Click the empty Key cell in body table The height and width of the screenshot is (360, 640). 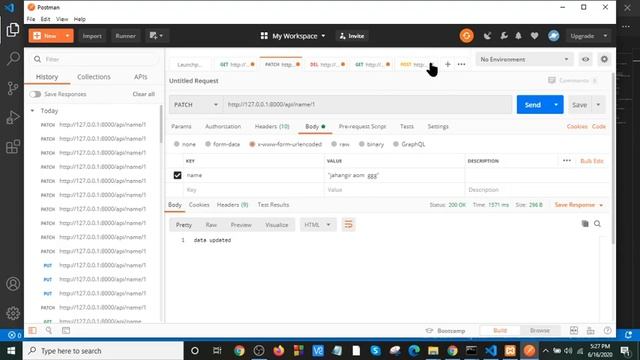click(x=253, y=190)
